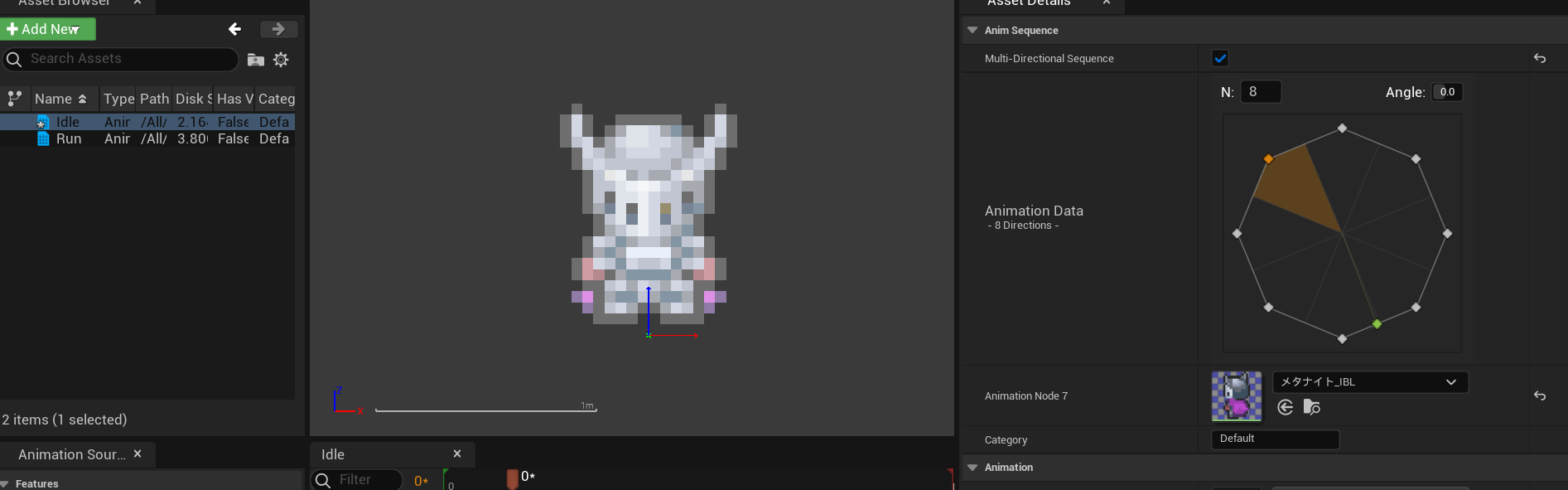
Task: Open the asset view settings gear
Action: point(281,60)
